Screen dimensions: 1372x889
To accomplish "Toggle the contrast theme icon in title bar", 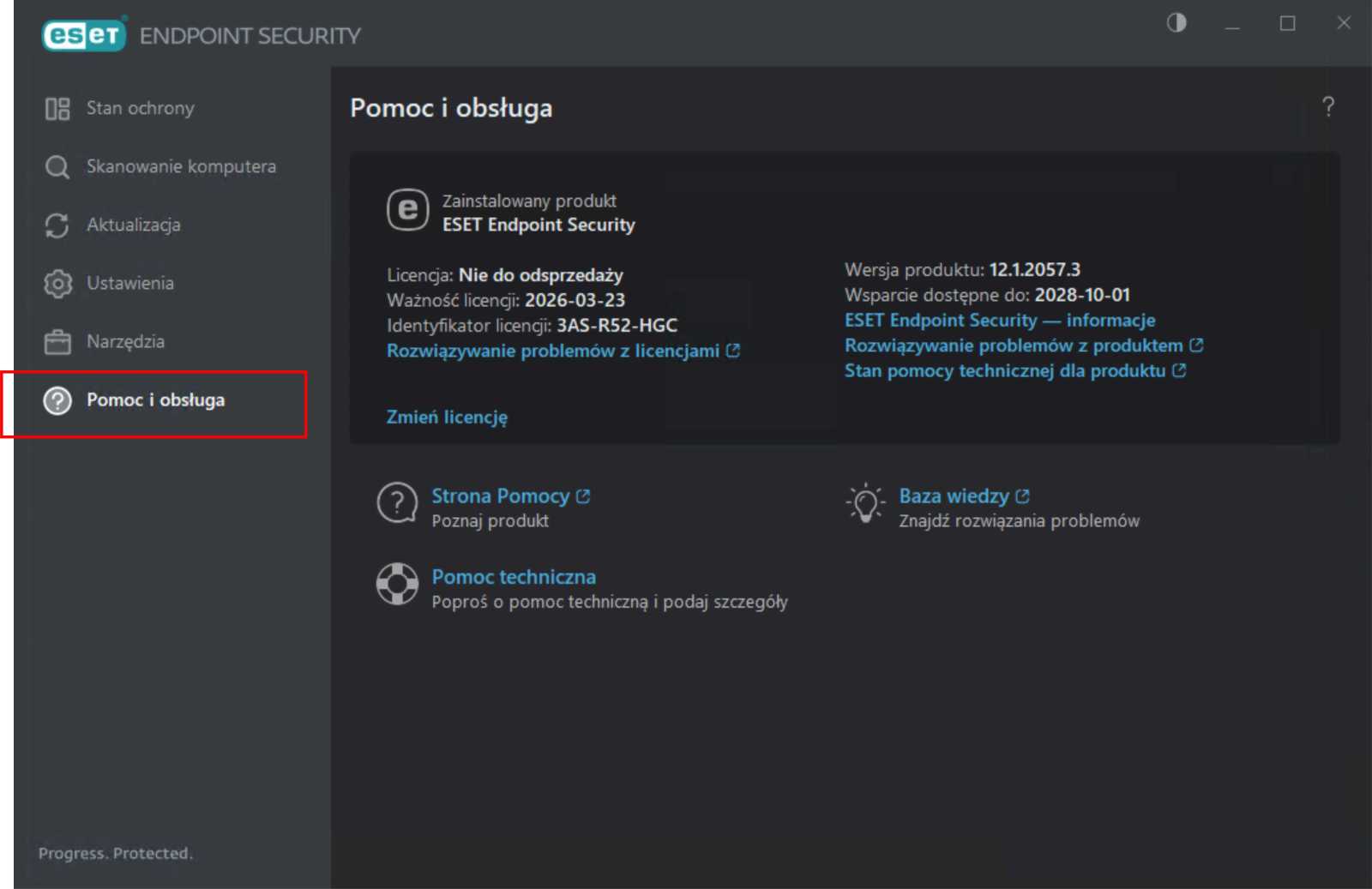I will point(1176,23).
